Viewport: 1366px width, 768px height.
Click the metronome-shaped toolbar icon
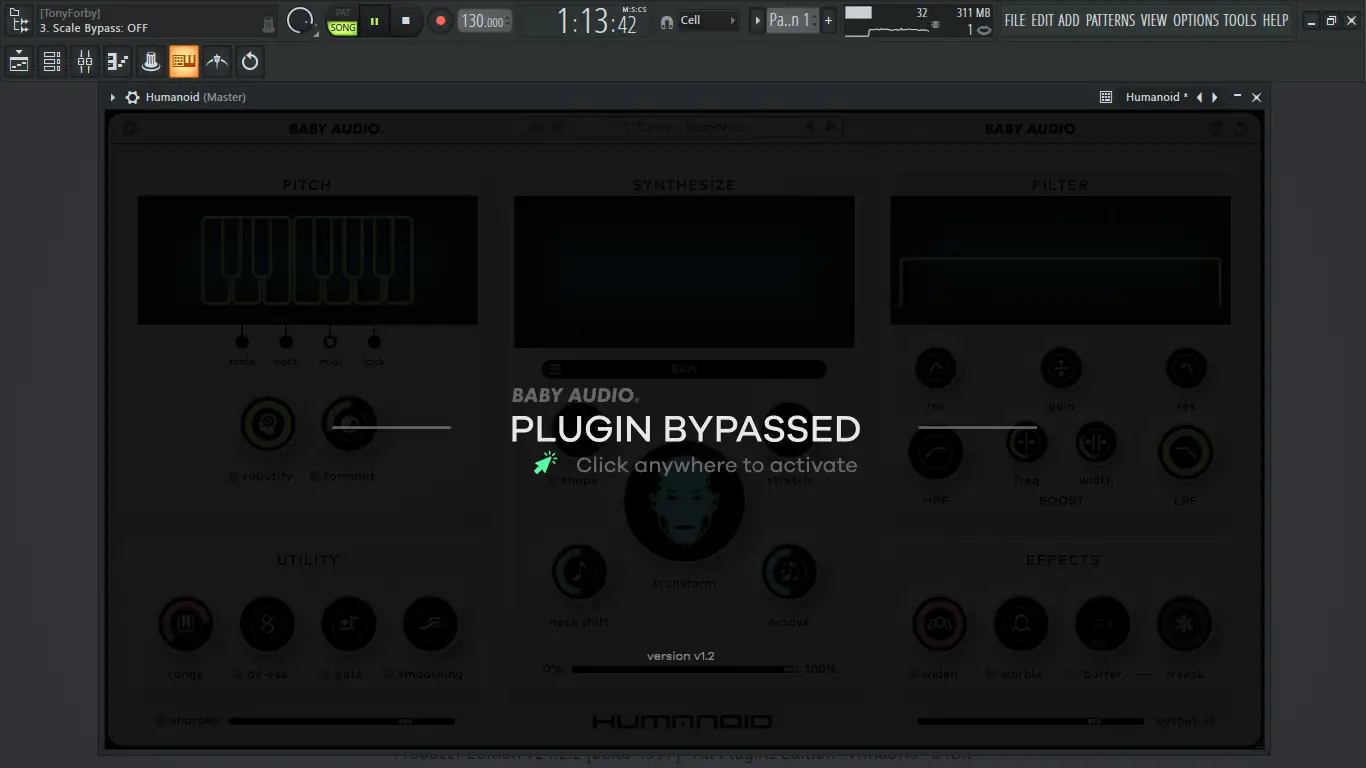pos(217,62)
